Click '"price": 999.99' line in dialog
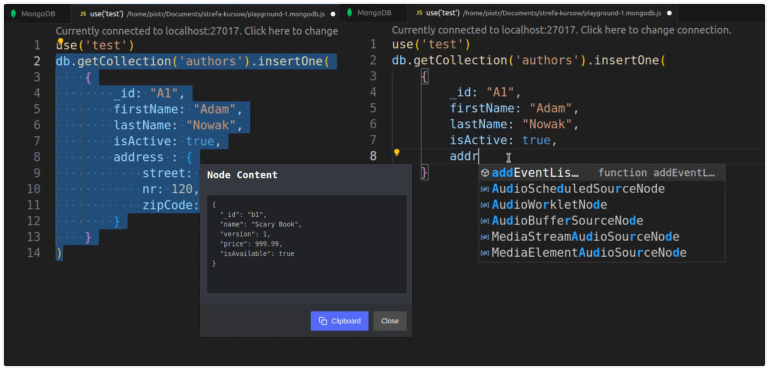Screen dimensions: 769x370 [x=251, y=244]
